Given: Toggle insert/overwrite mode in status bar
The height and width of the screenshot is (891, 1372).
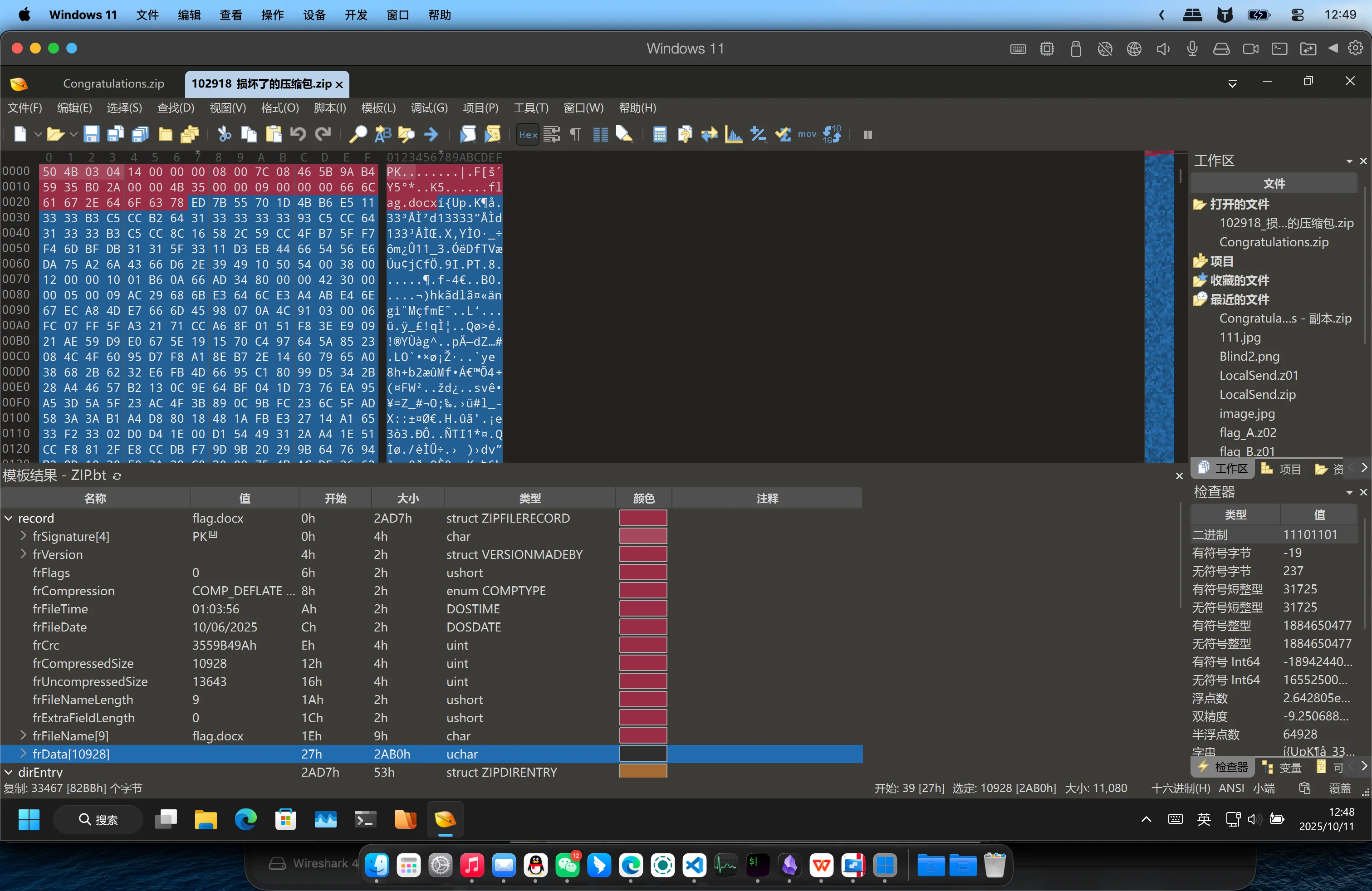Looking at the screenshot, I should (1340, 788).
